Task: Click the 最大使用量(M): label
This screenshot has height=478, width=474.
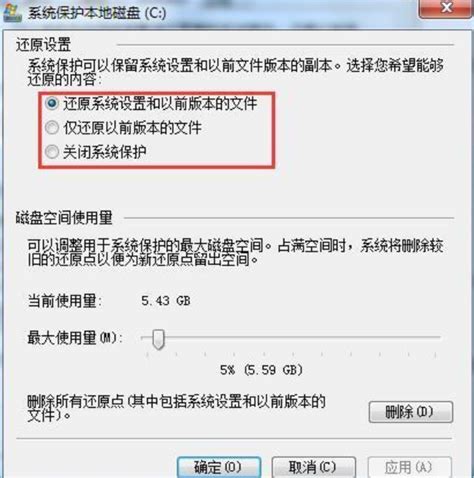Action: click(x=75, y=338)
